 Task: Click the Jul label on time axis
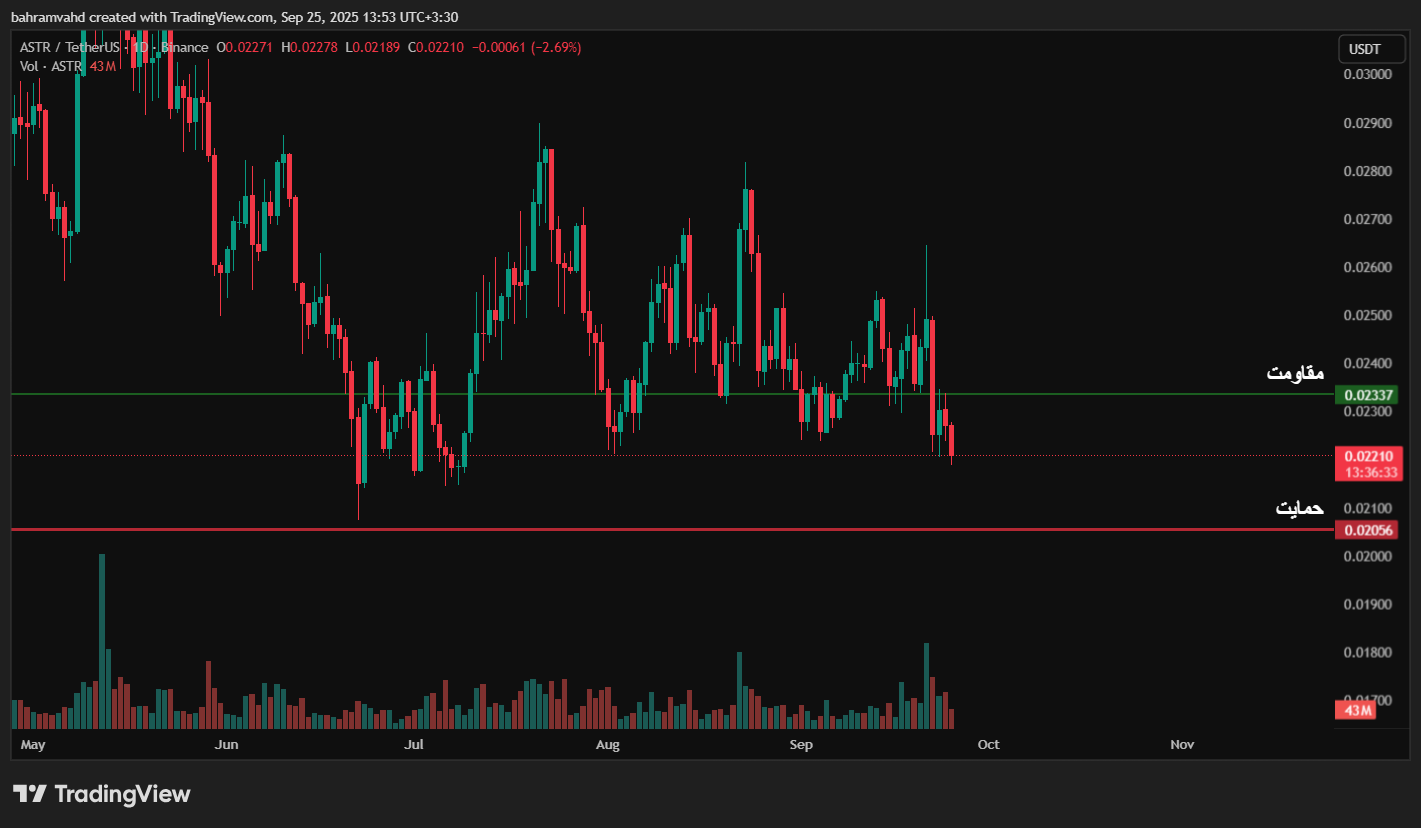pyautogui.click(x=414, y=745)
